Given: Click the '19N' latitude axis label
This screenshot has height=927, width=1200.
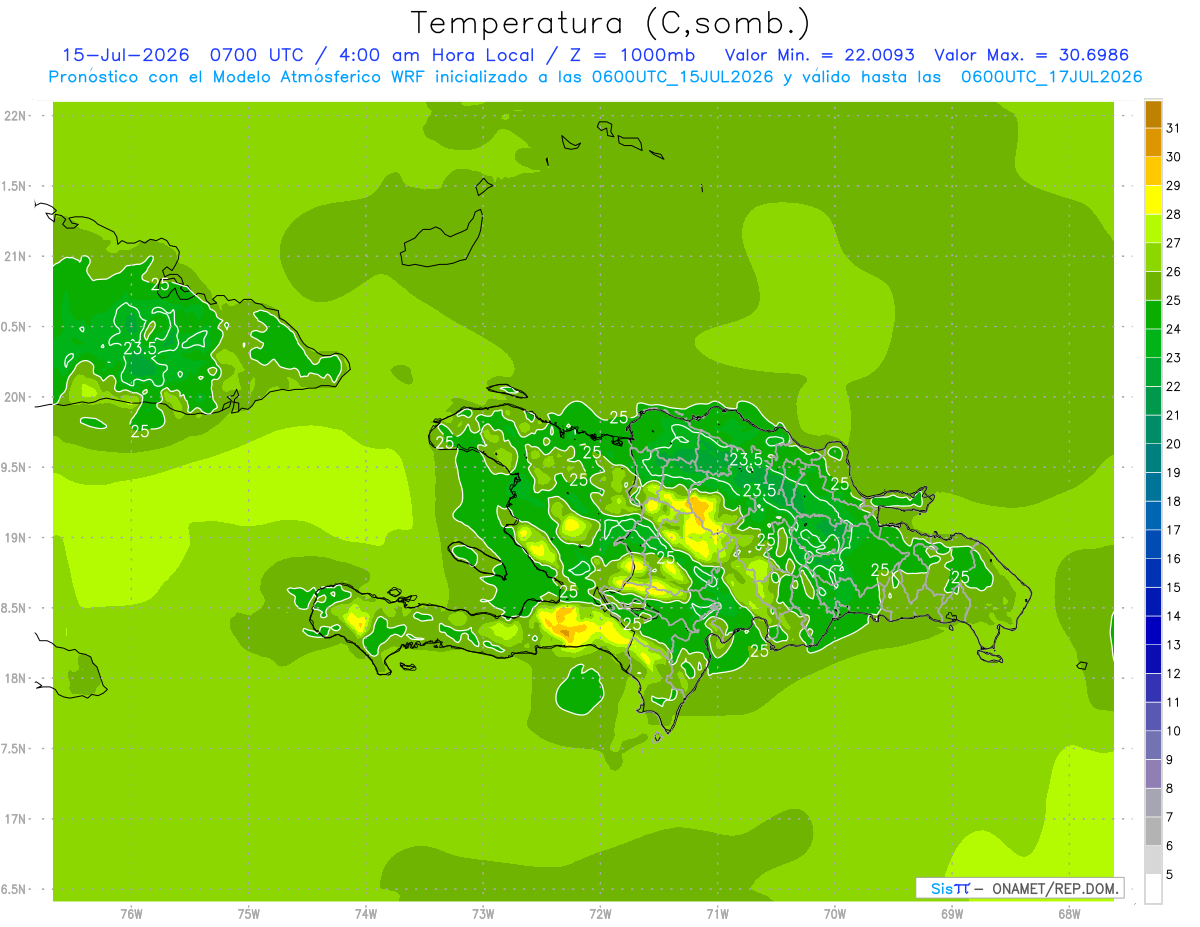Looking at the screenshot, I should point(15,538).
